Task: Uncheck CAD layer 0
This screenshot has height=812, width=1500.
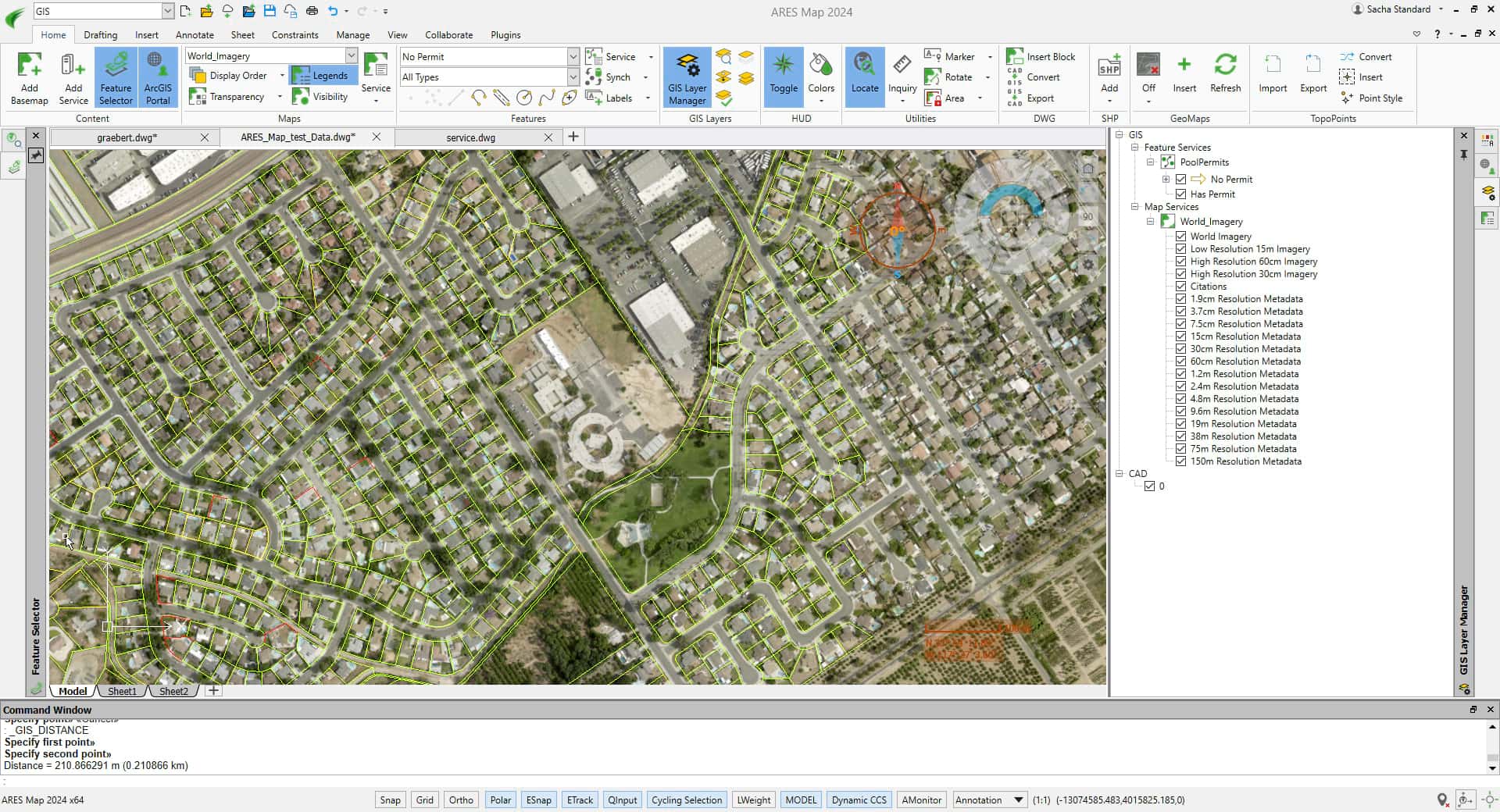Action: pyautogui.click(x=1149, y=486)
